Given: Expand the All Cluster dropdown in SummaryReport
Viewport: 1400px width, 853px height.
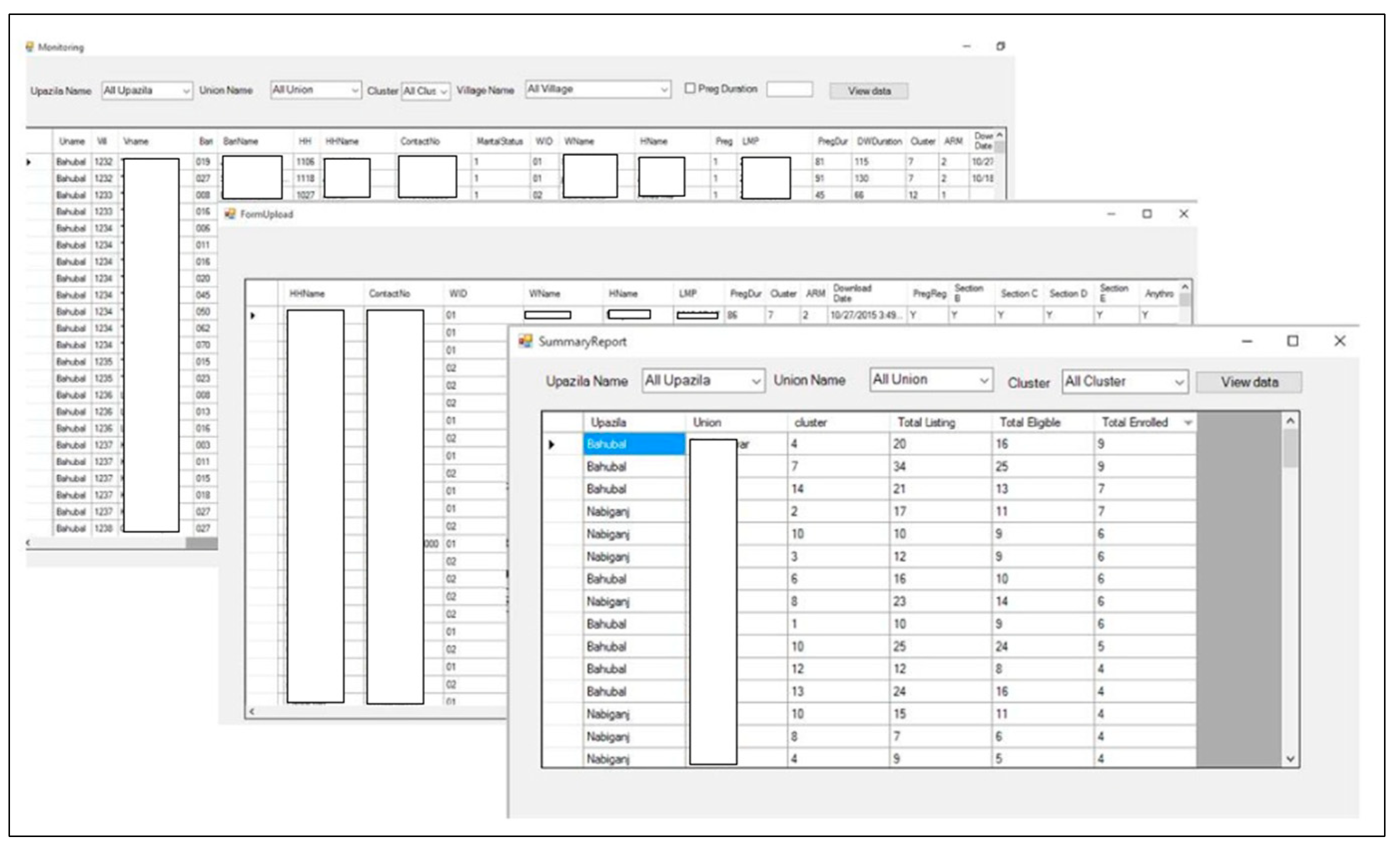Looking at the screenshot, I should pos(1179,383).
